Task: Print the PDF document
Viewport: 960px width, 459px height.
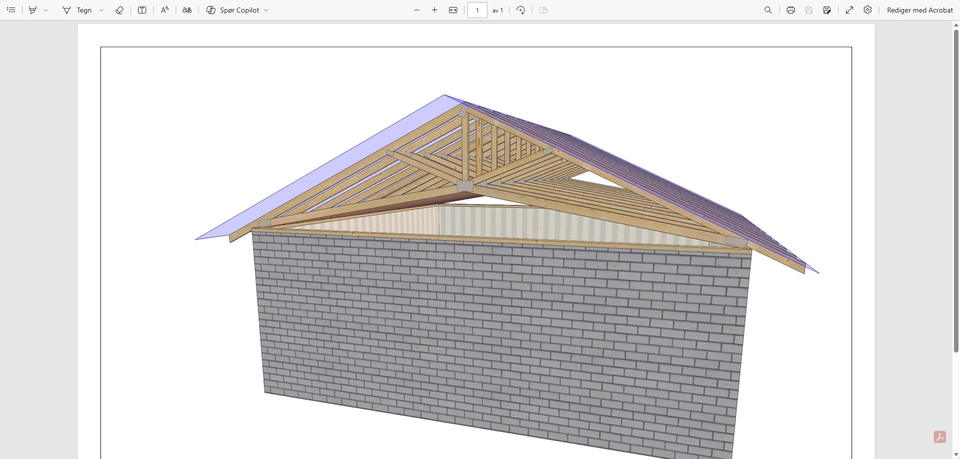Action: tap(791, 10)
